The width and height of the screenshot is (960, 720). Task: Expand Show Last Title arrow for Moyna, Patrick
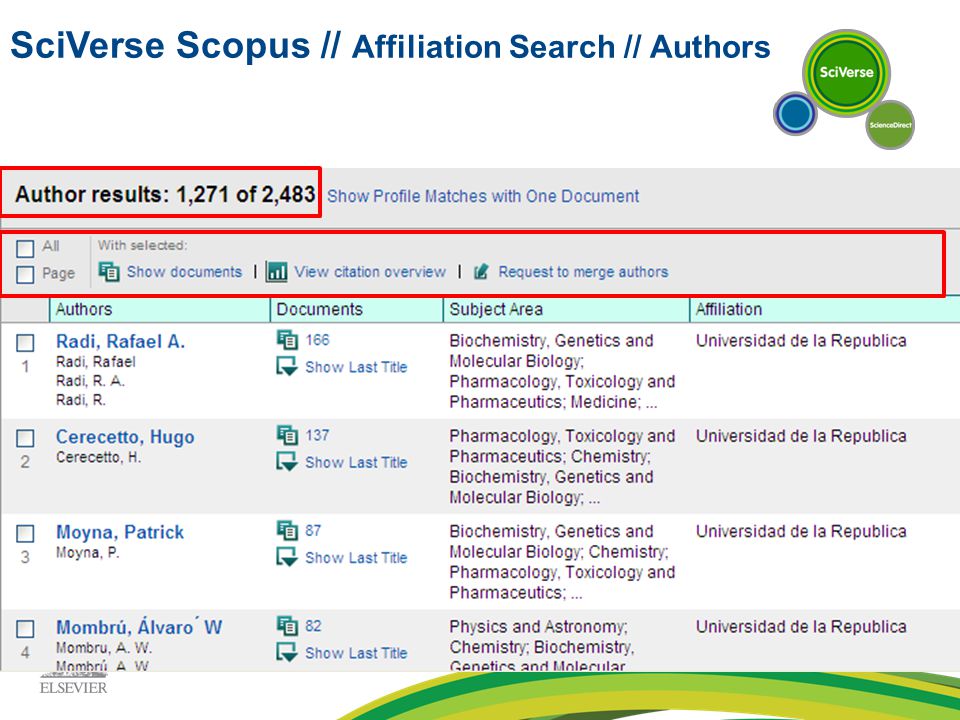287,557
